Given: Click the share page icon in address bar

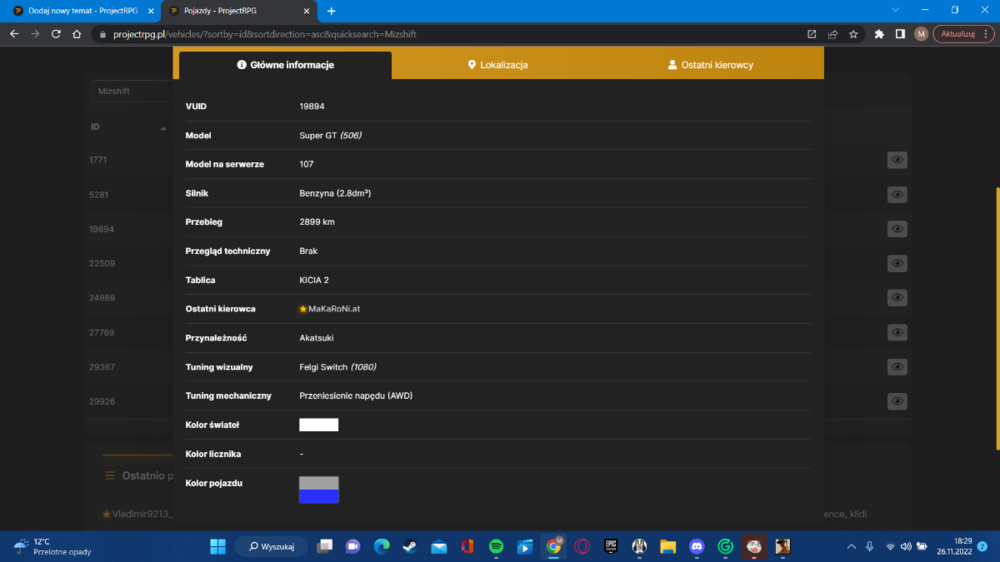Looking at the screenshot, I should (x=832, y=34).
